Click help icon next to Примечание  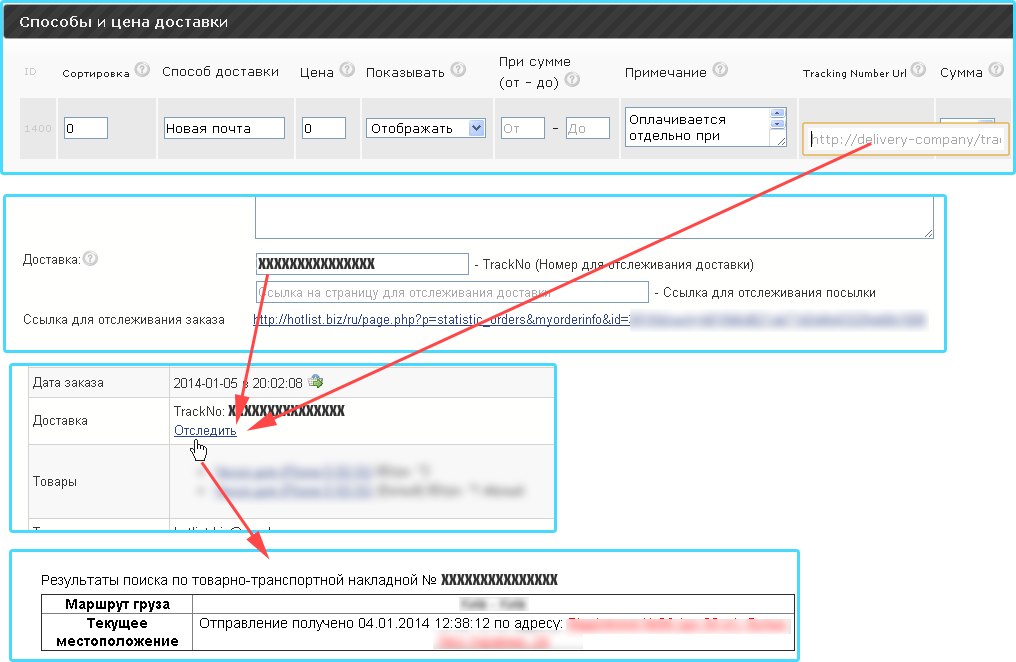720,70
